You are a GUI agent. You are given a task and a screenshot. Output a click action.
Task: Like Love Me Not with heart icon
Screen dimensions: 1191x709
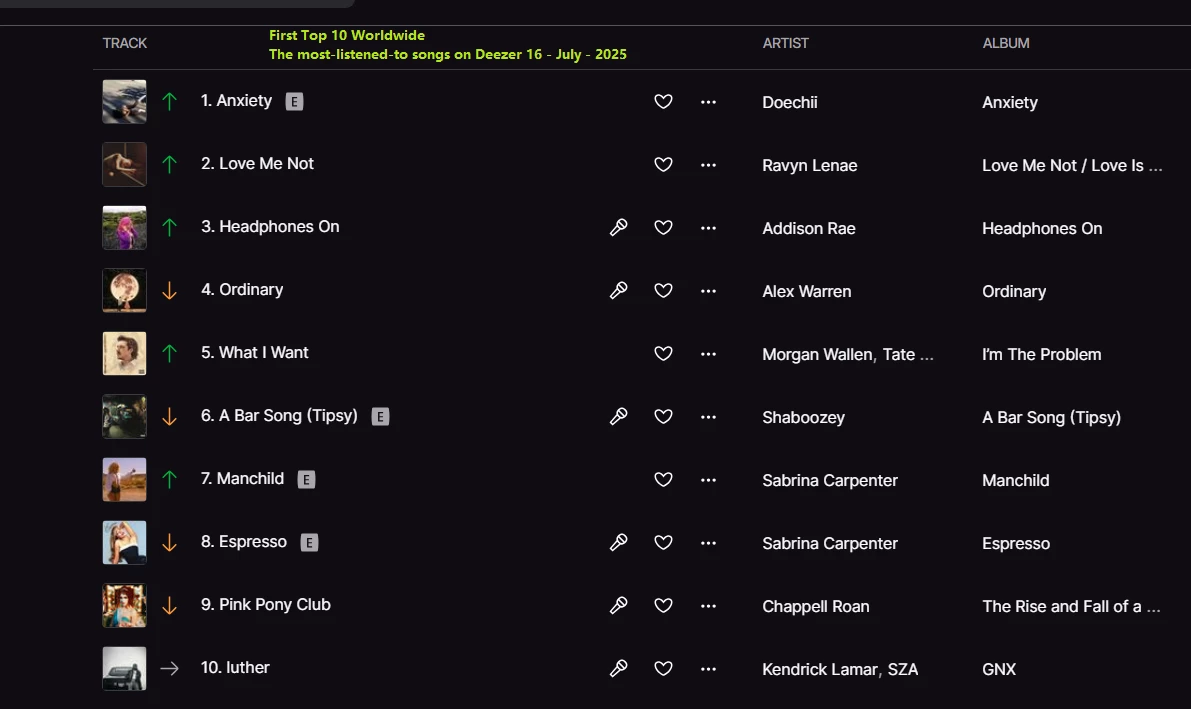tap(663, 165)
